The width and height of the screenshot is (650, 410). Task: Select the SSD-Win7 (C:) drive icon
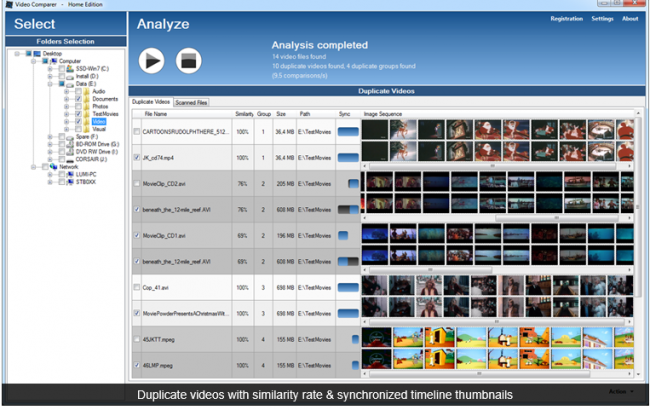[x=70, y=68]
